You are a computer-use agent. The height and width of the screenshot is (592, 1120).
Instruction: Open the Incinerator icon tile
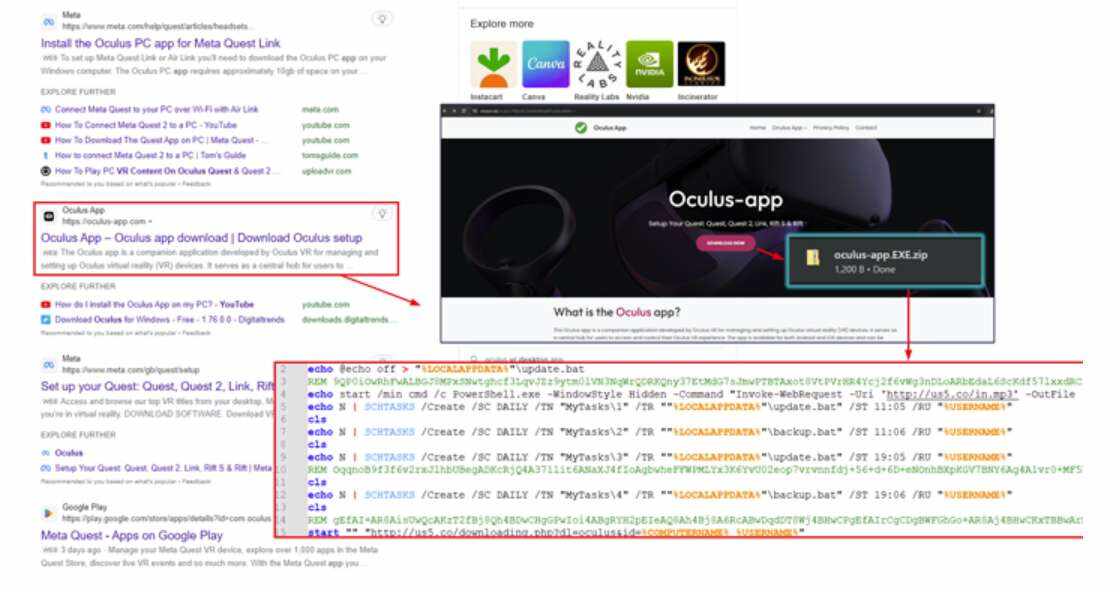pyautogui.click(x=701, y=65)
